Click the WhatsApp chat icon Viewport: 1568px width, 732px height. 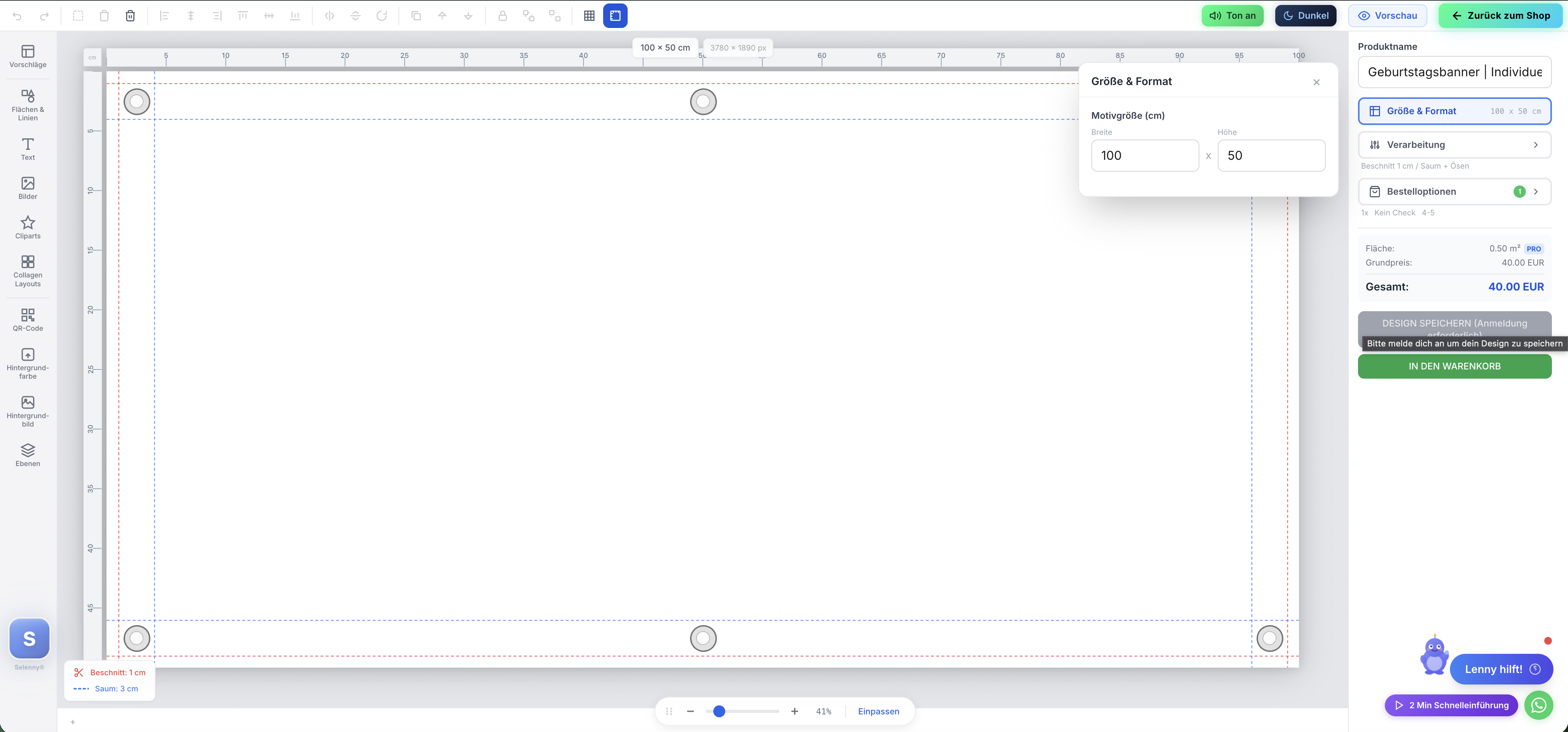[1538, 705]
